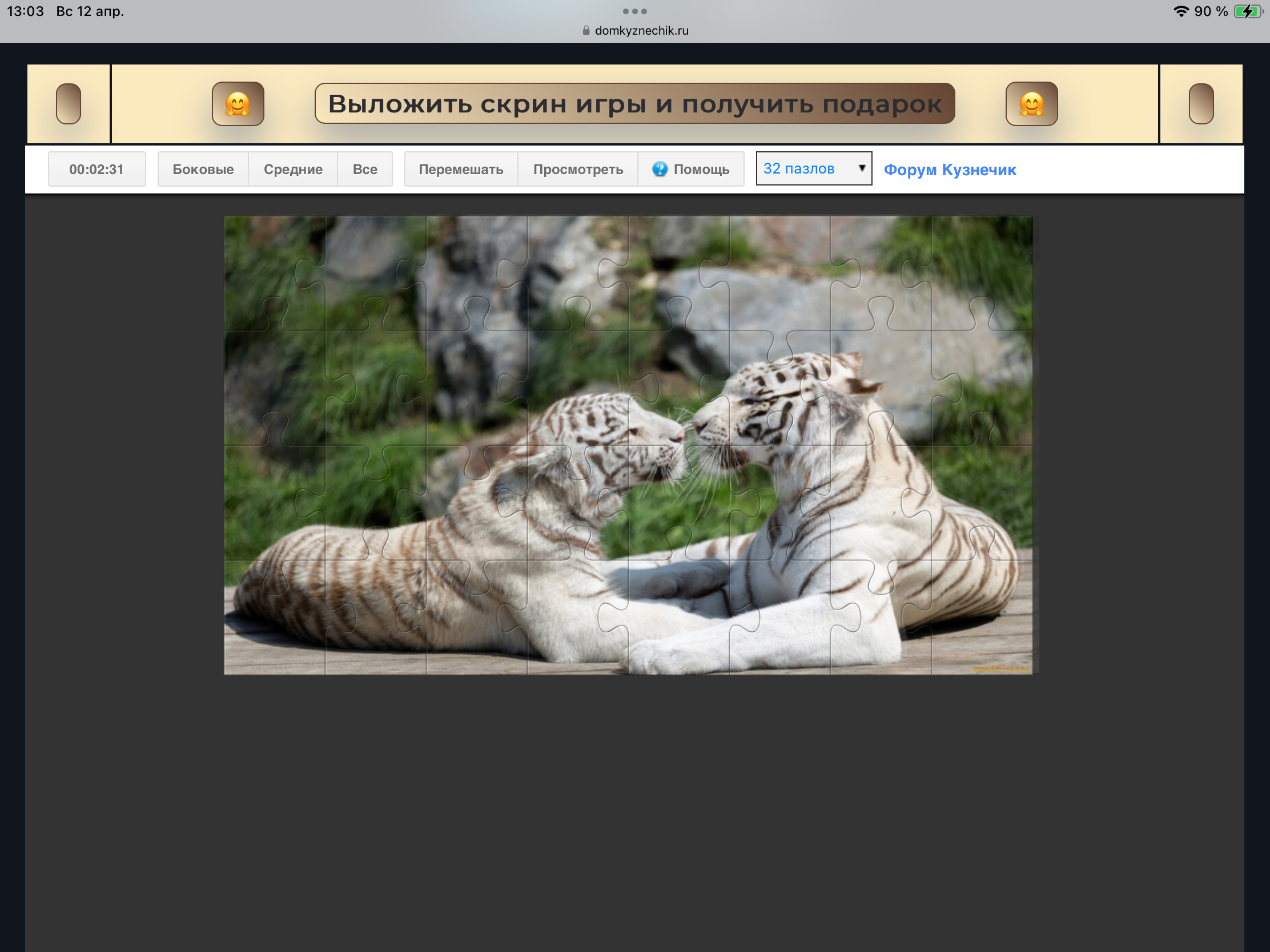Click the assembled tiger puzzle image

(x=628, y=445)
